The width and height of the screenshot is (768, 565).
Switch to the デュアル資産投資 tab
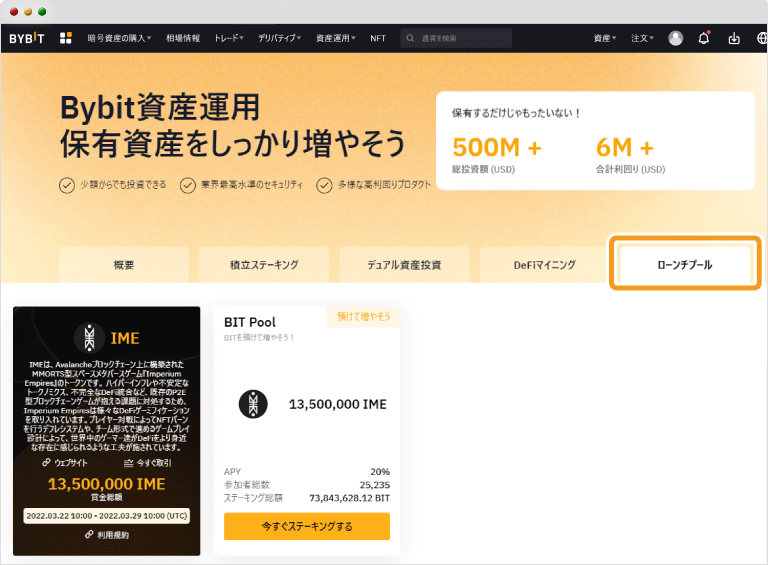click(x=404, y=265)
